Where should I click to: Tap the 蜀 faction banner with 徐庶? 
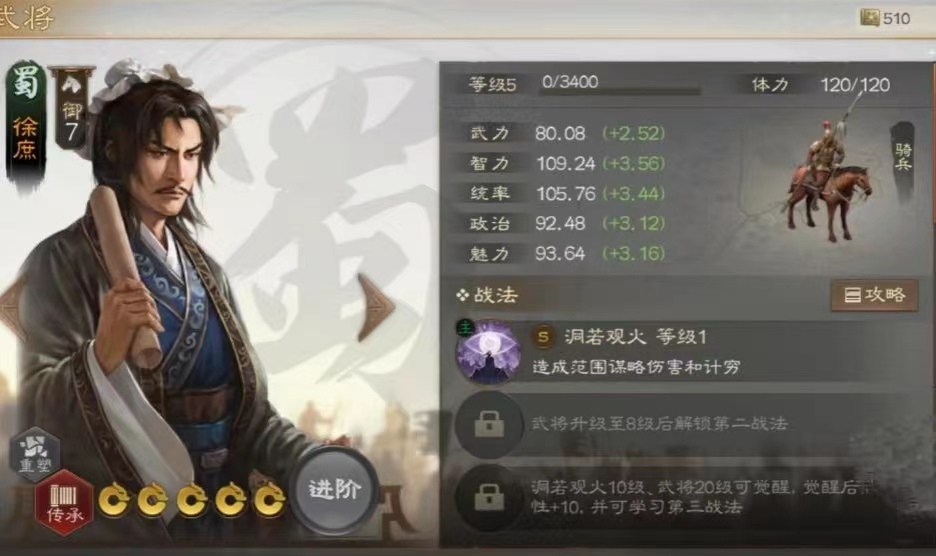(26, 123)
